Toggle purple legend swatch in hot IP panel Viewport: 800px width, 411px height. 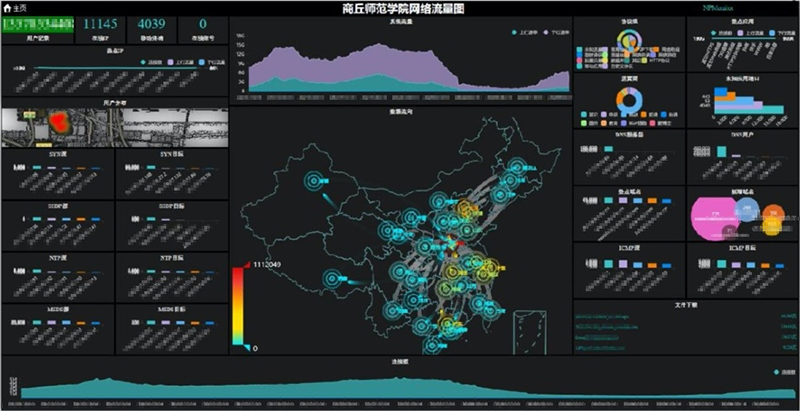(171, 62)
